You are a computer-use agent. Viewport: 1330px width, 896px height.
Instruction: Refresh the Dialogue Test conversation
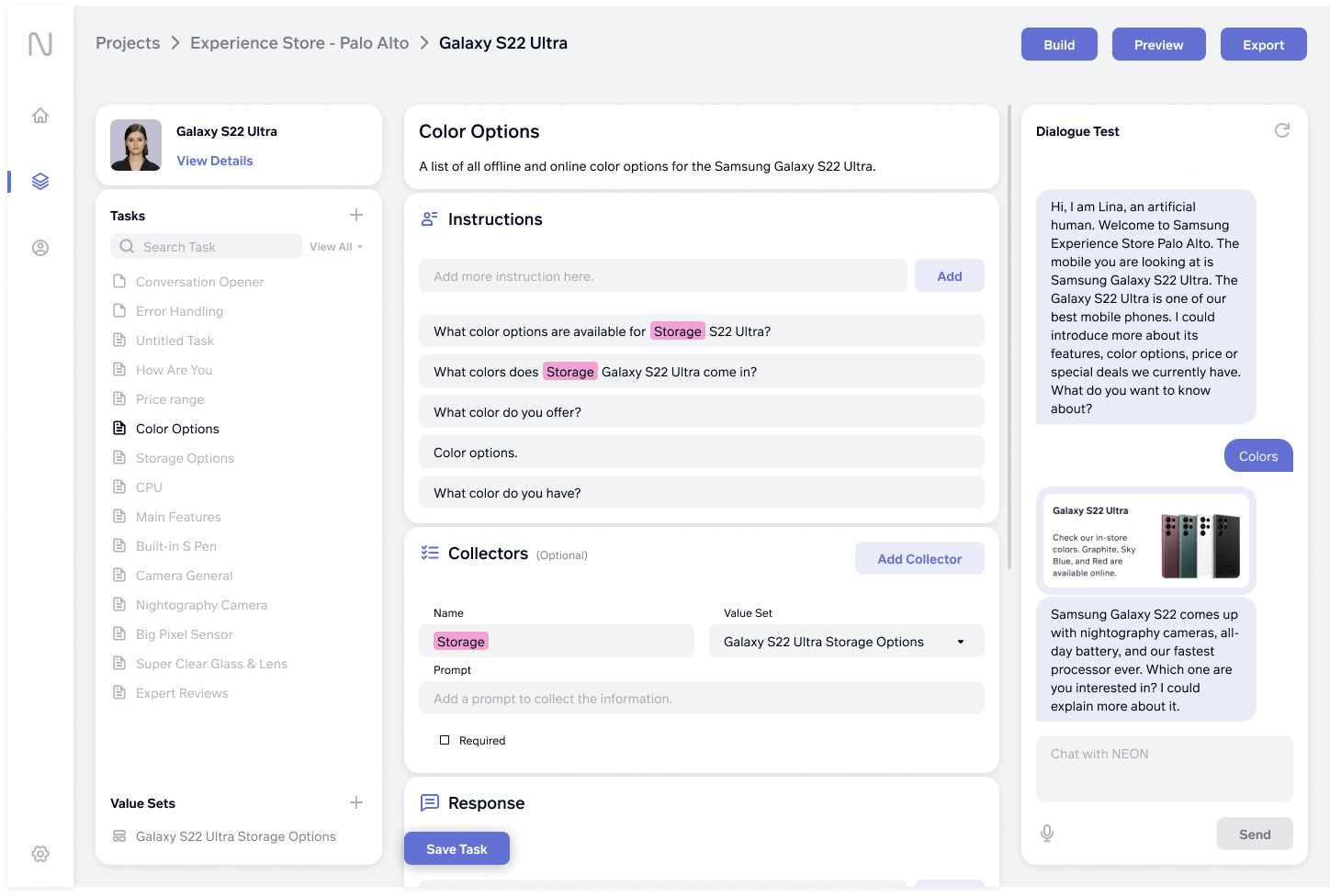click(1282, 130)
